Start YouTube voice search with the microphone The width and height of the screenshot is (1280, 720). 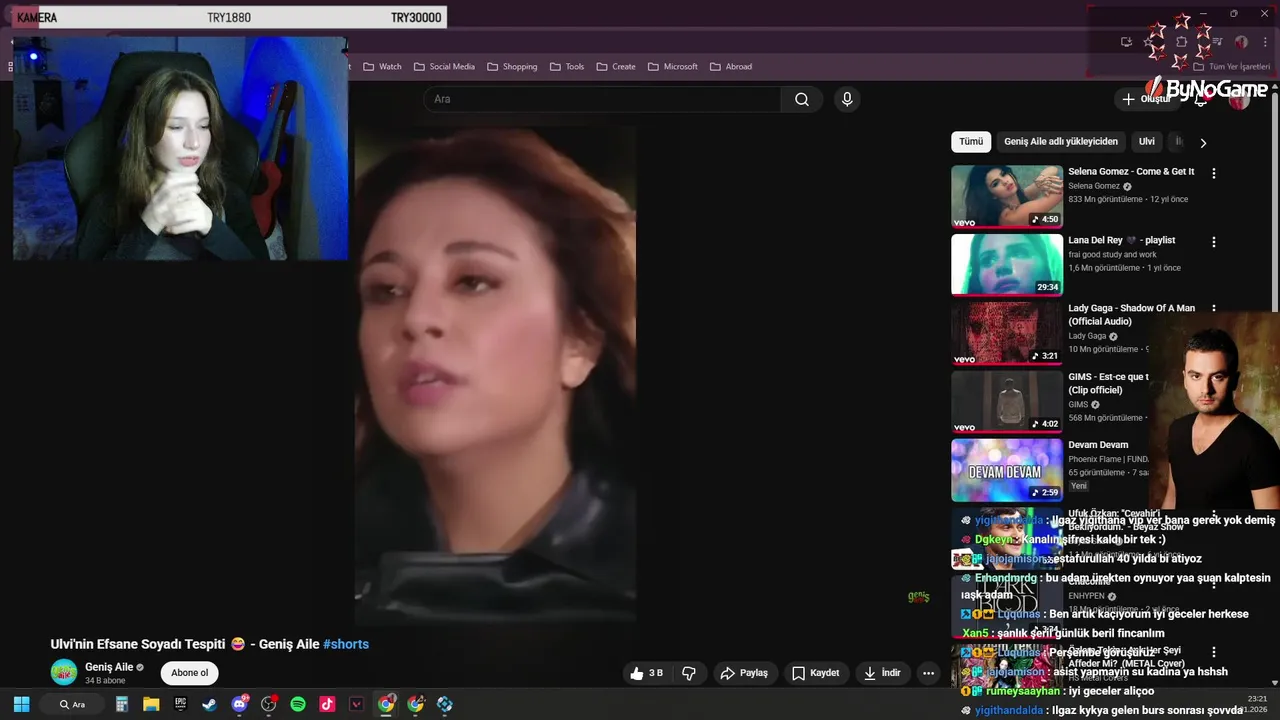847,99
